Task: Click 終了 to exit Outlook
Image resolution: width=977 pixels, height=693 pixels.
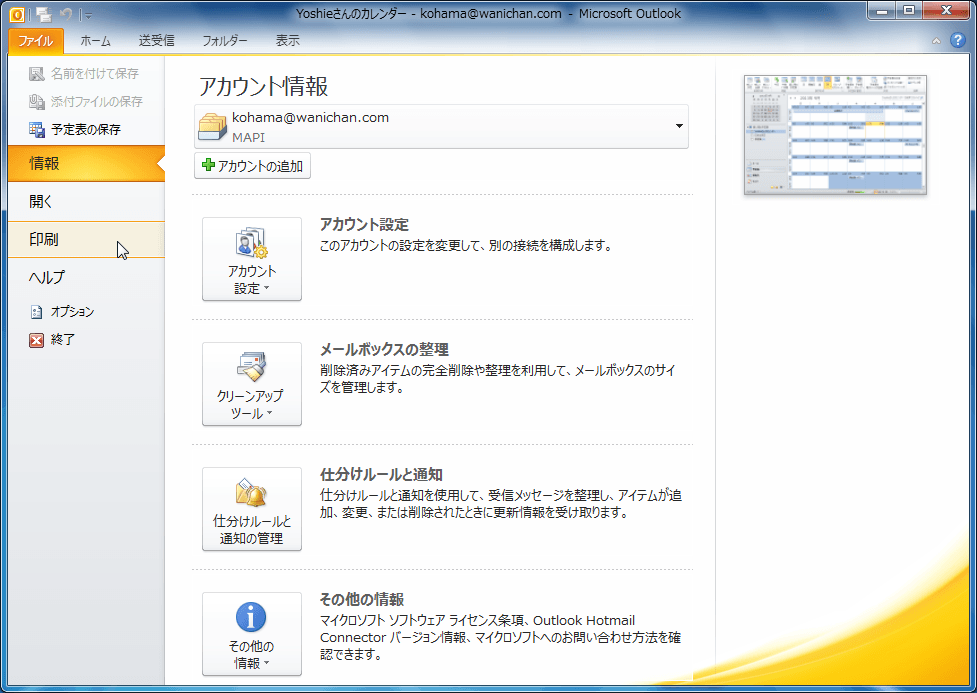Action: 86,340
